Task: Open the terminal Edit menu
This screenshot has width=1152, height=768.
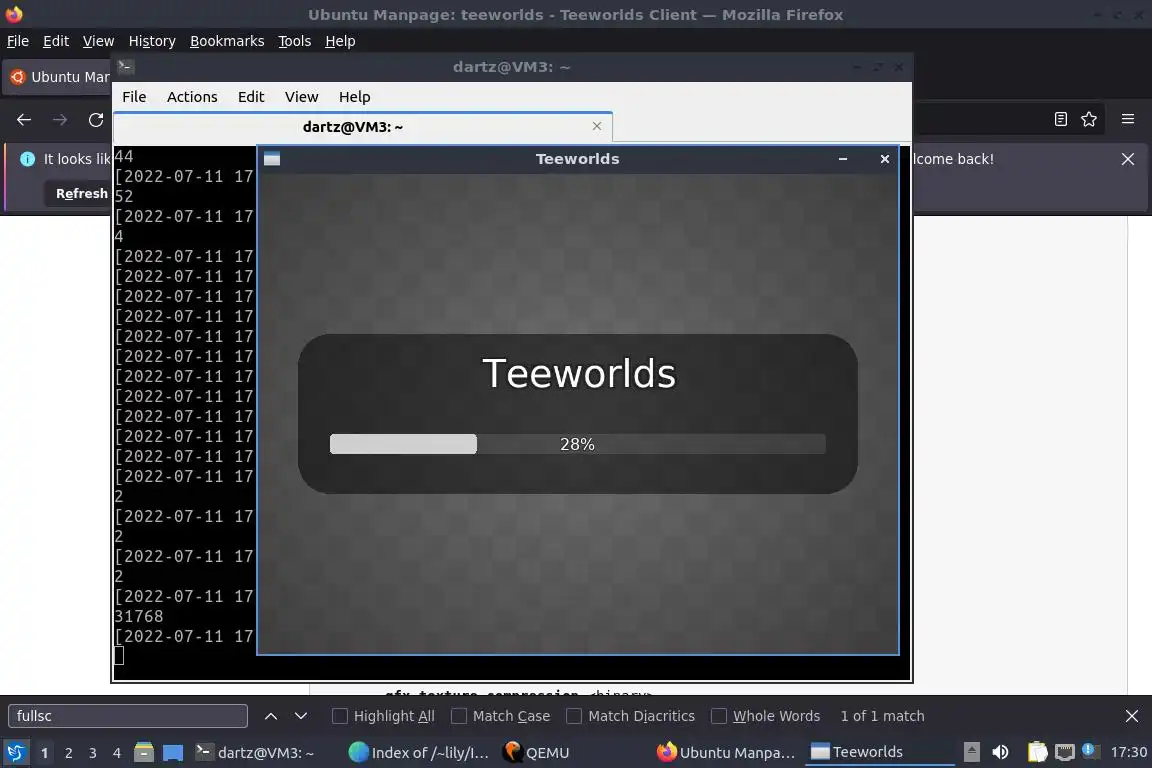Action: pyautogui.click(x=251, y=97)
